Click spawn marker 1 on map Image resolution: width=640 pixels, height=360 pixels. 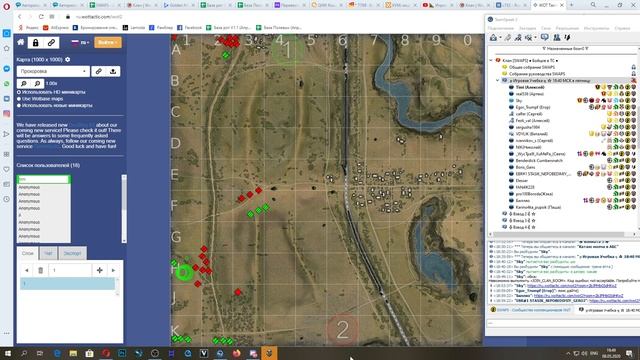click(x=287, y=51)
